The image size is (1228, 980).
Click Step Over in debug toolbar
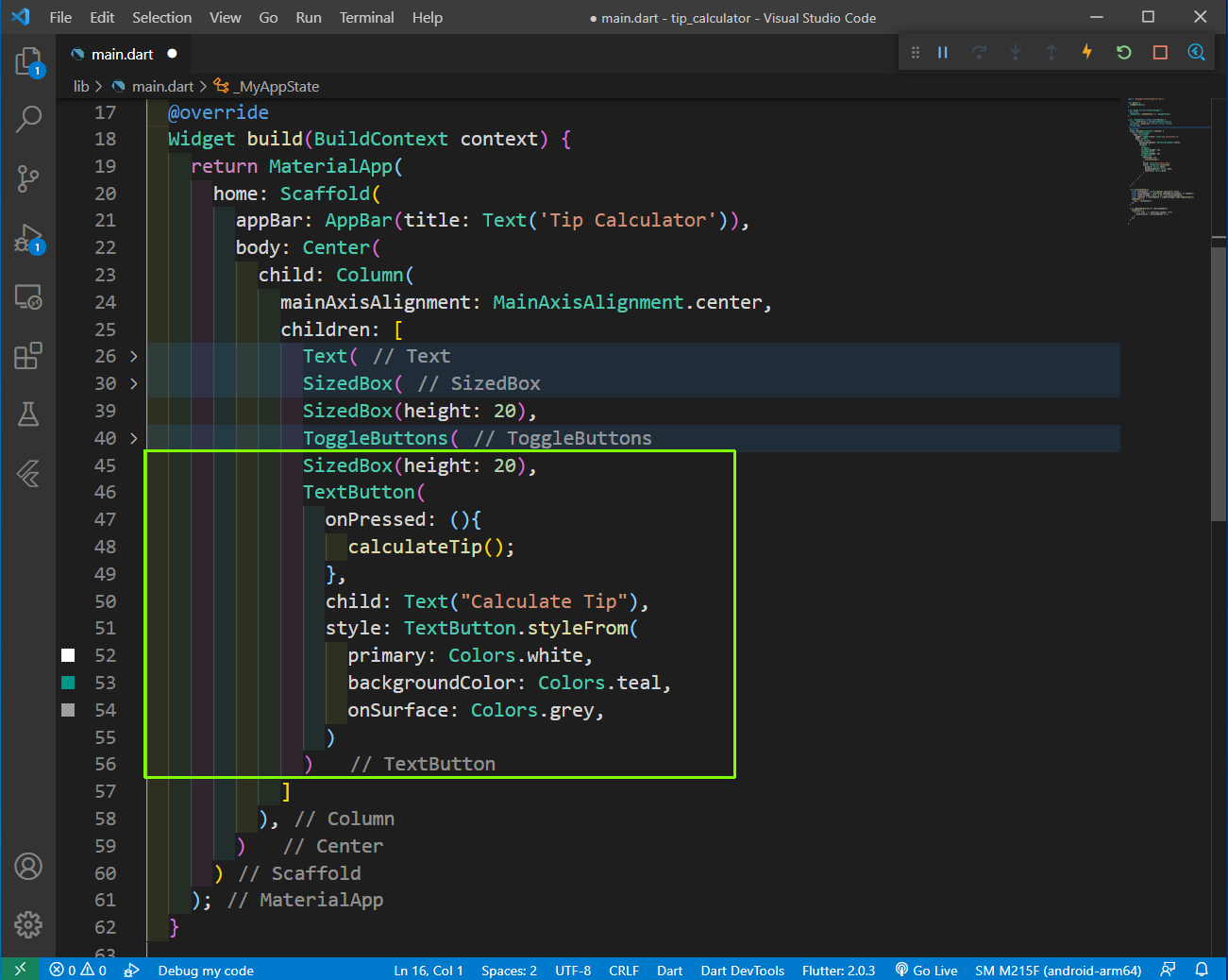point(979,52)
